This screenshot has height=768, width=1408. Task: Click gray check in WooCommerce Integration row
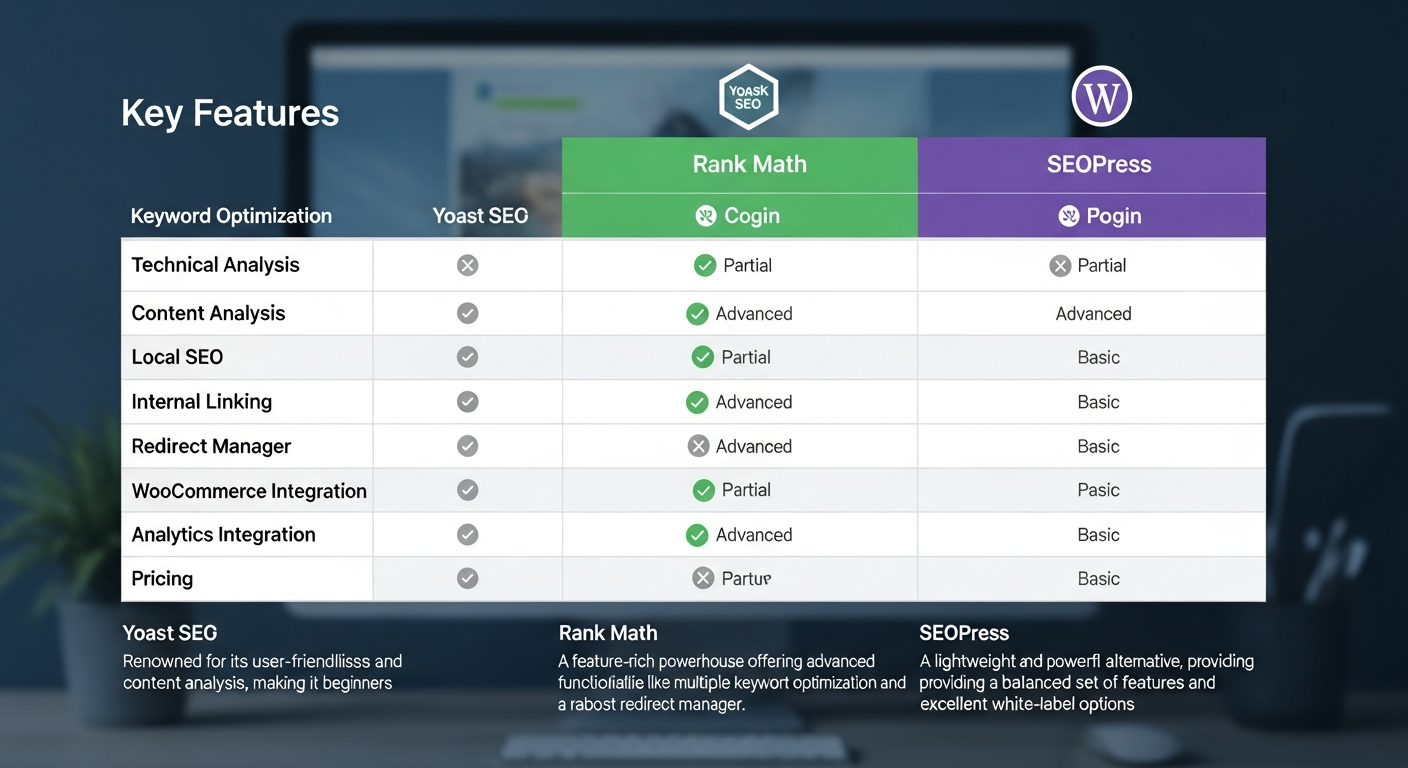point(467,490)
